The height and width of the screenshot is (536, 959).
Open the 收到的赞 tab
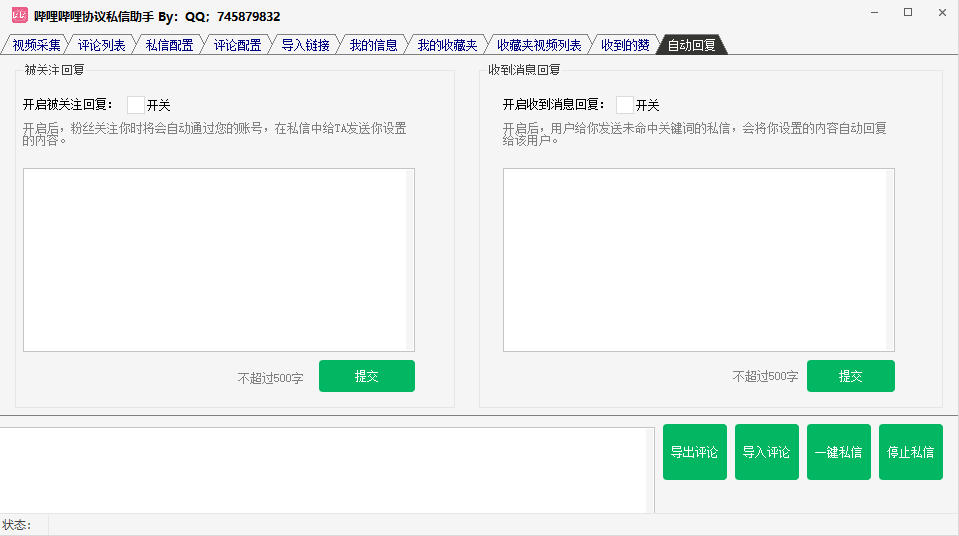tap(624, 45)
